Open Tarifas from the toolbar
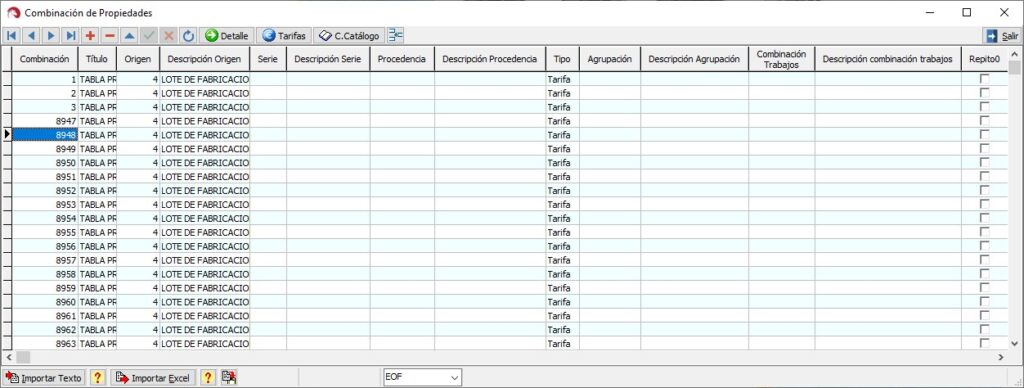Viewport: 1024px width, 388px height. tap(283, 36)
